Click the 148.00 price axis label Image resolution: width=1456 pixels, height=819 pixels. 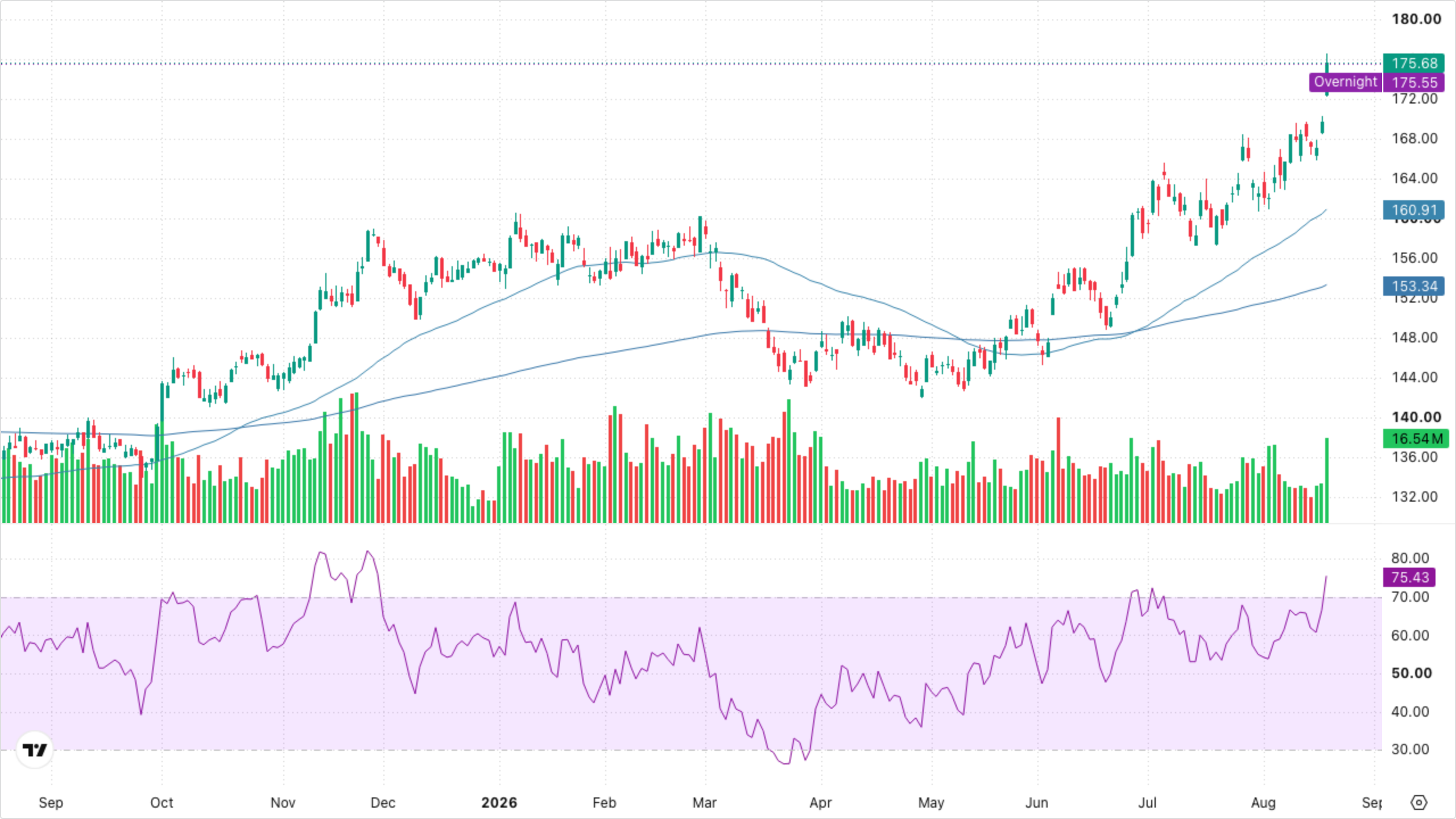click(1414, 338)
